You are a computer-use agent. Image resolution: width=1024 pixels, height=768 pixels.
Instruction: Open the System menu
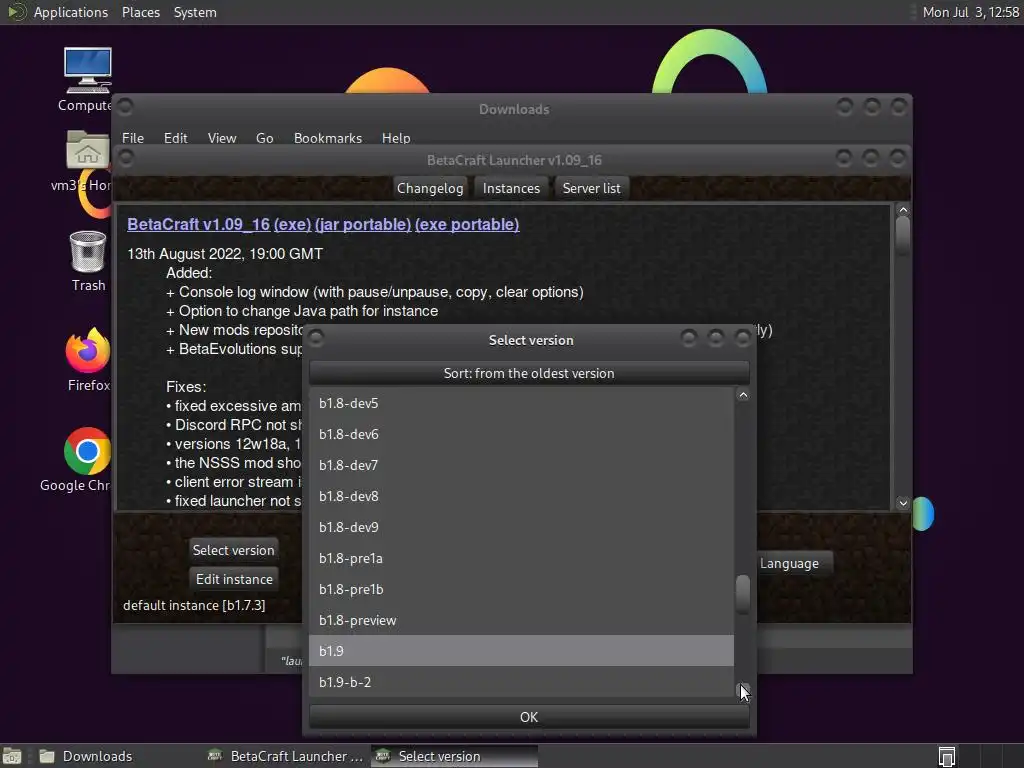coord(195,12)
